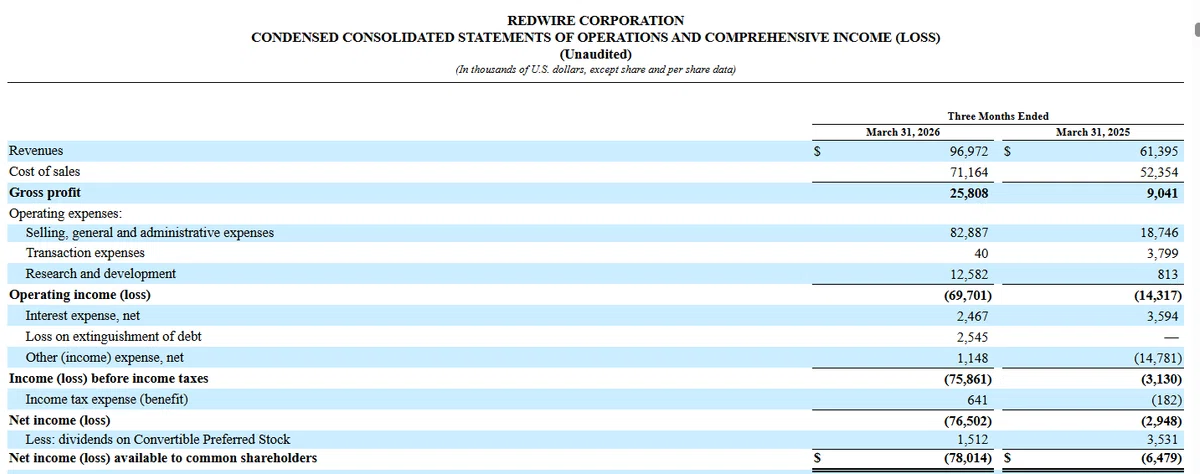Click interest expense value 3,594
The width and height of the screenshot is (1200, 474).
tap(1162, 316)
